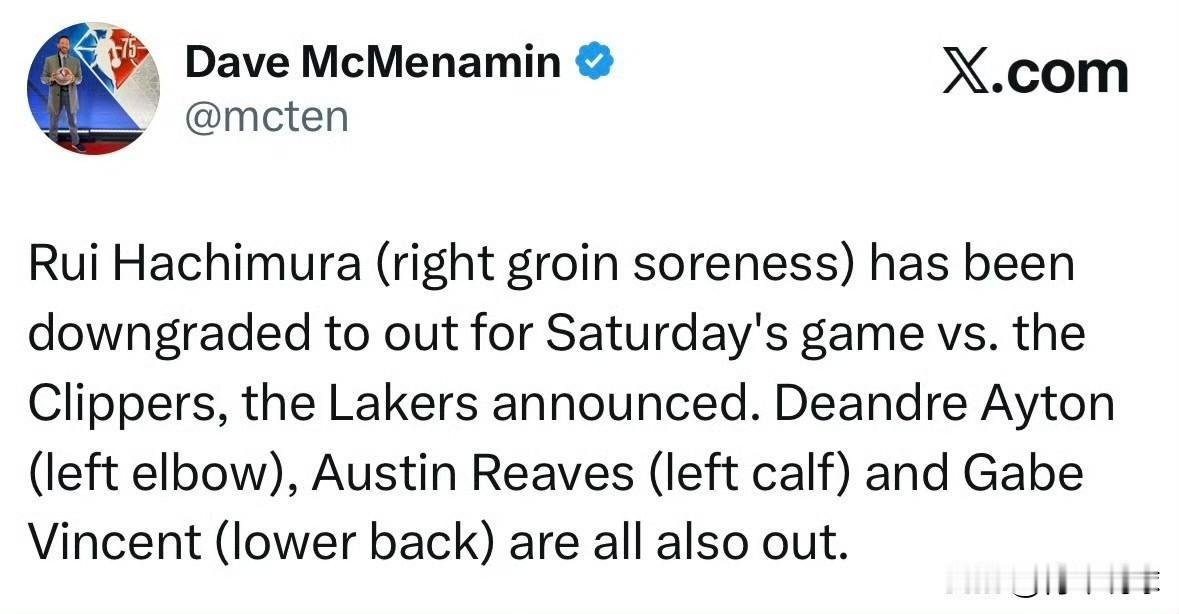Screen dimensions: 1179x614
Task: Click the ".com" text of the X.com watermark
Action: (1060, 74)
